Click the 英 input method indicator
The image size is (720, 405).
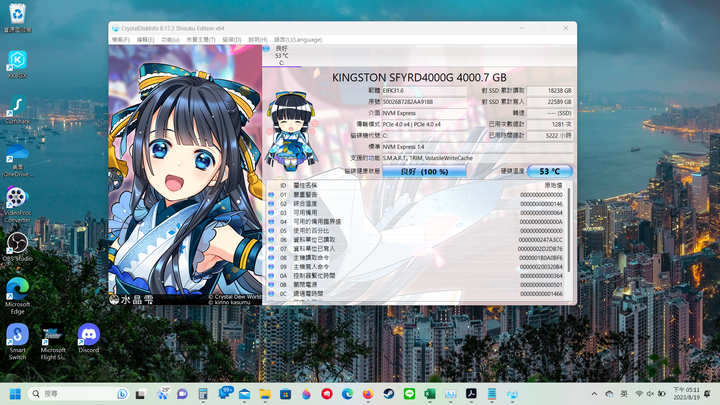624,394
